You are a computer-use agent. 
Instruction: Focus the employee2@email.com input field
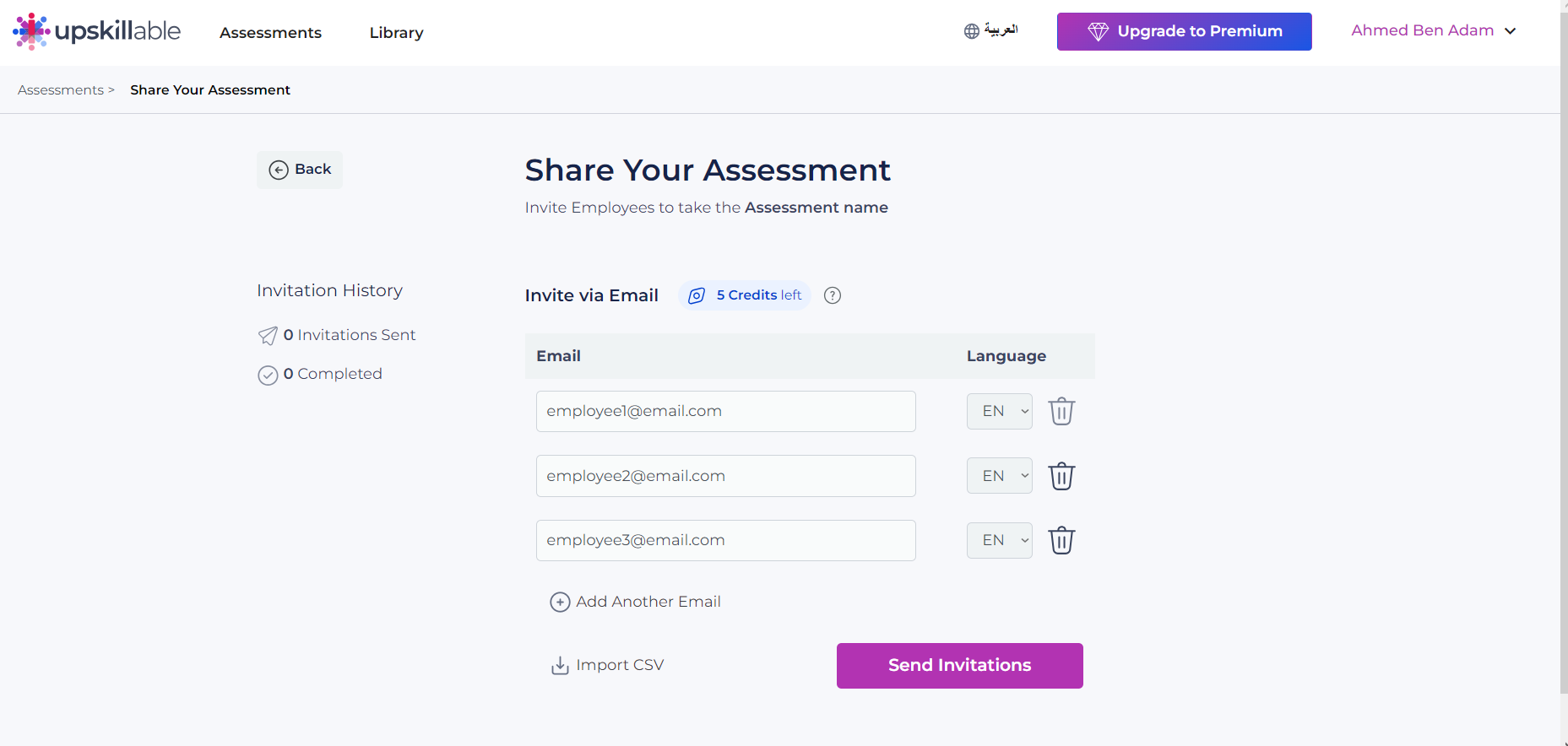(x=726, y=476)
